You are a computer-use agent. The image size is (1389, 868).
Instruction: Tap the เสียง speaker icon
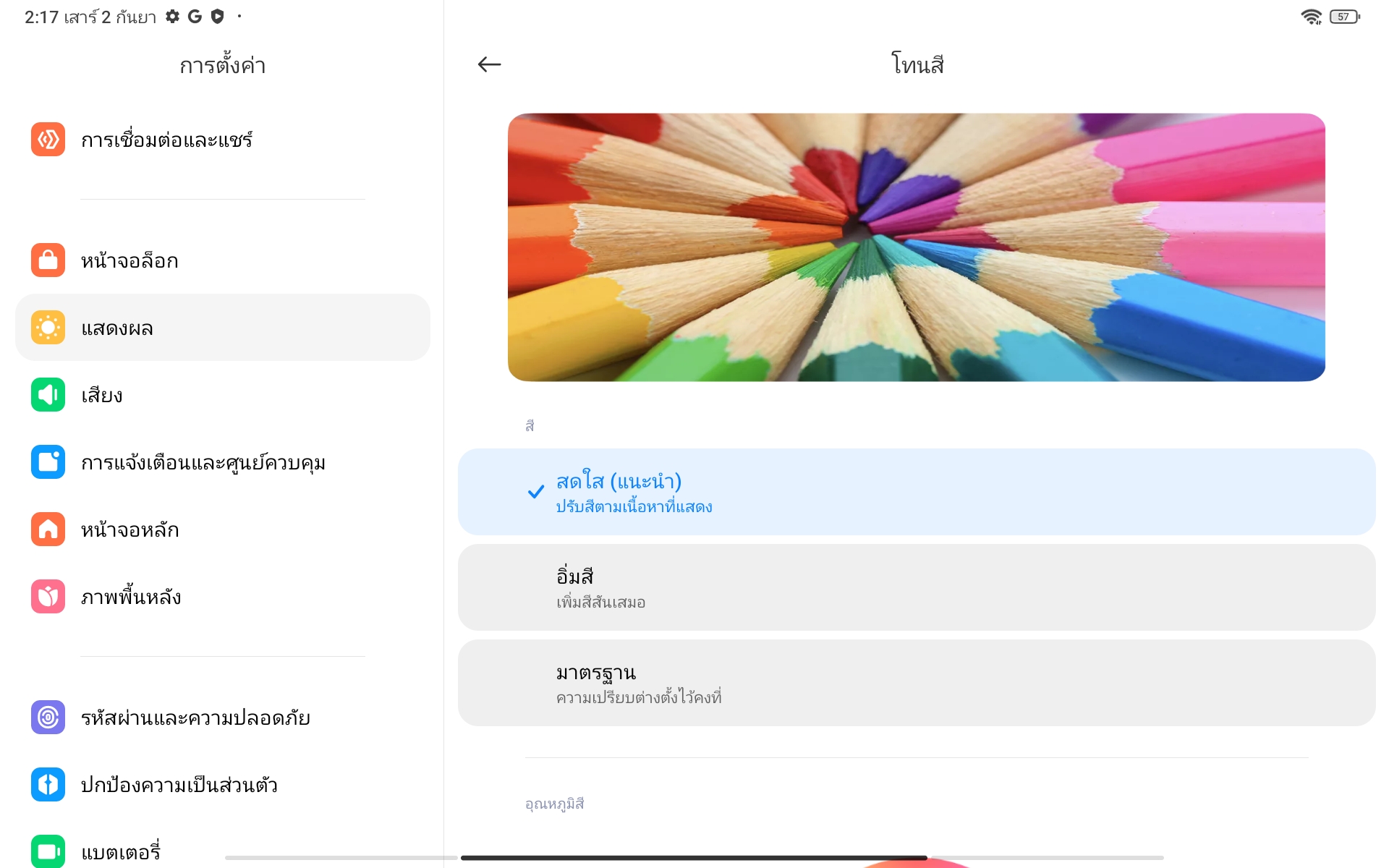pos(48,395)
